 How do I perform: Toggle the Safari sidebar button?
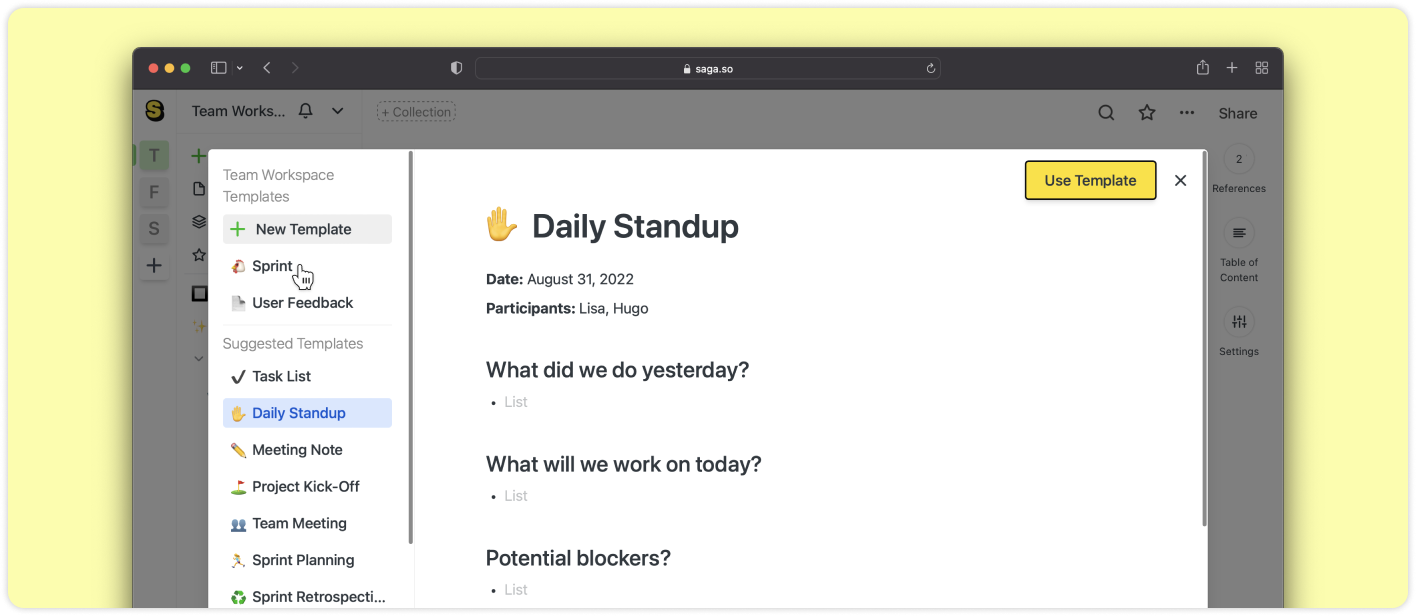[218, 68]
